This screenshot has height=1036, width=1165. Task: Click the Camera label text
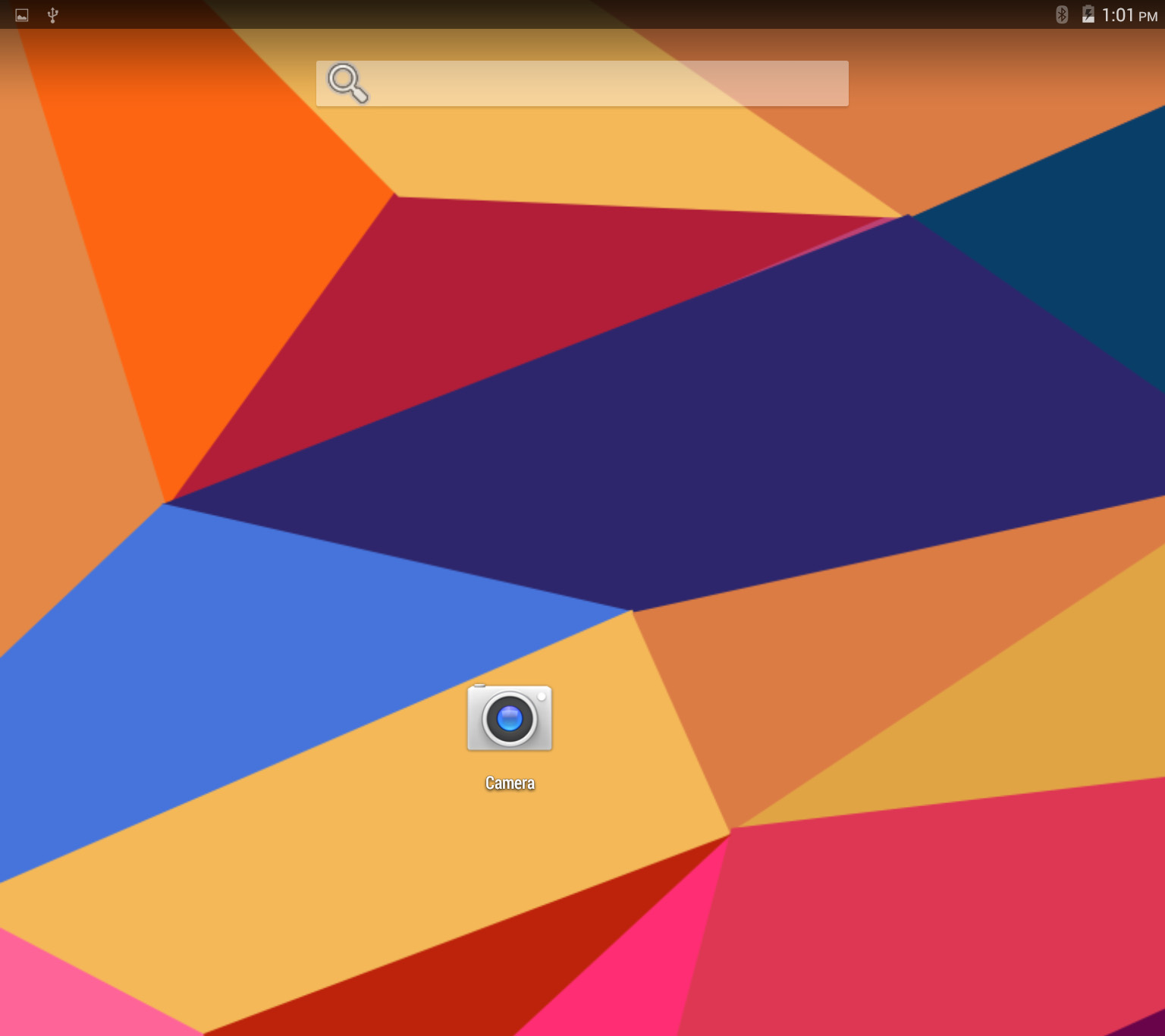tap(510, 783)
